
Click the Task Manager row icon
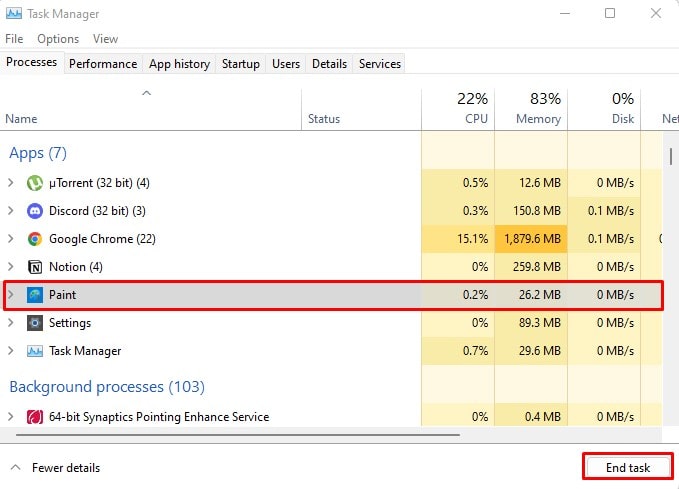coord(35,351)
